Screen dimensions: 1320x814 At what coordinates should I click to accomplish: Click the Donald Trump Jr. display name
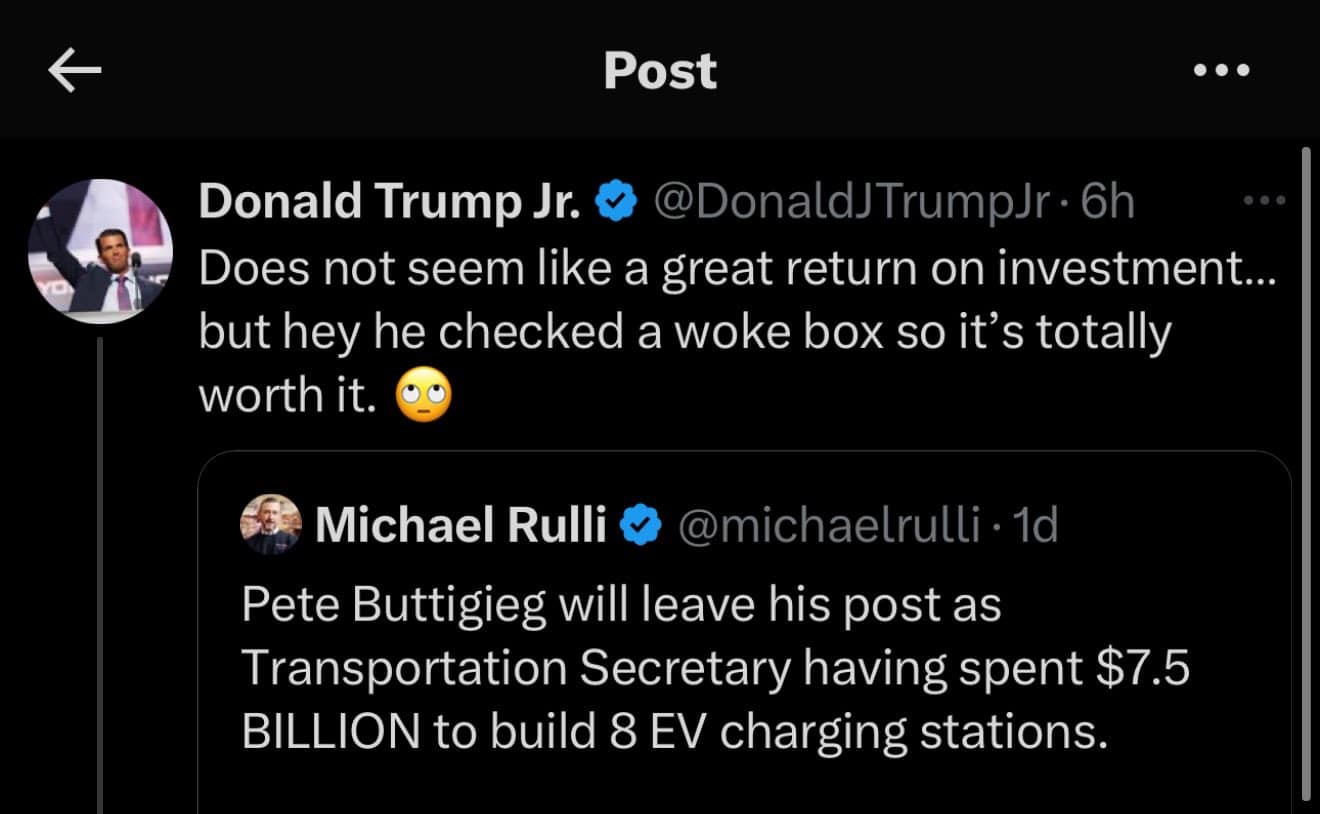tap(390, 202)
